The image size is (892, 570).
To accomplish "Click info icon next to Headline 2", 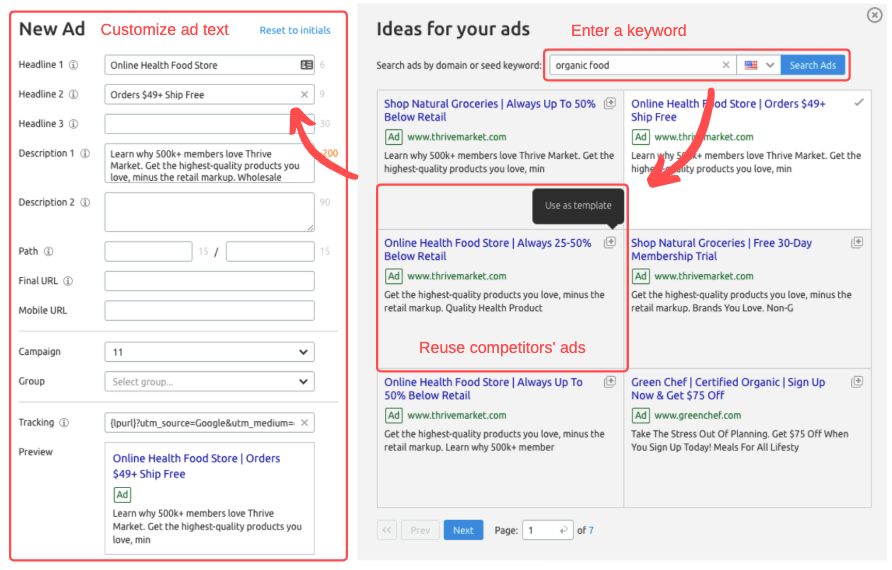I will click(x=73, y=94).
